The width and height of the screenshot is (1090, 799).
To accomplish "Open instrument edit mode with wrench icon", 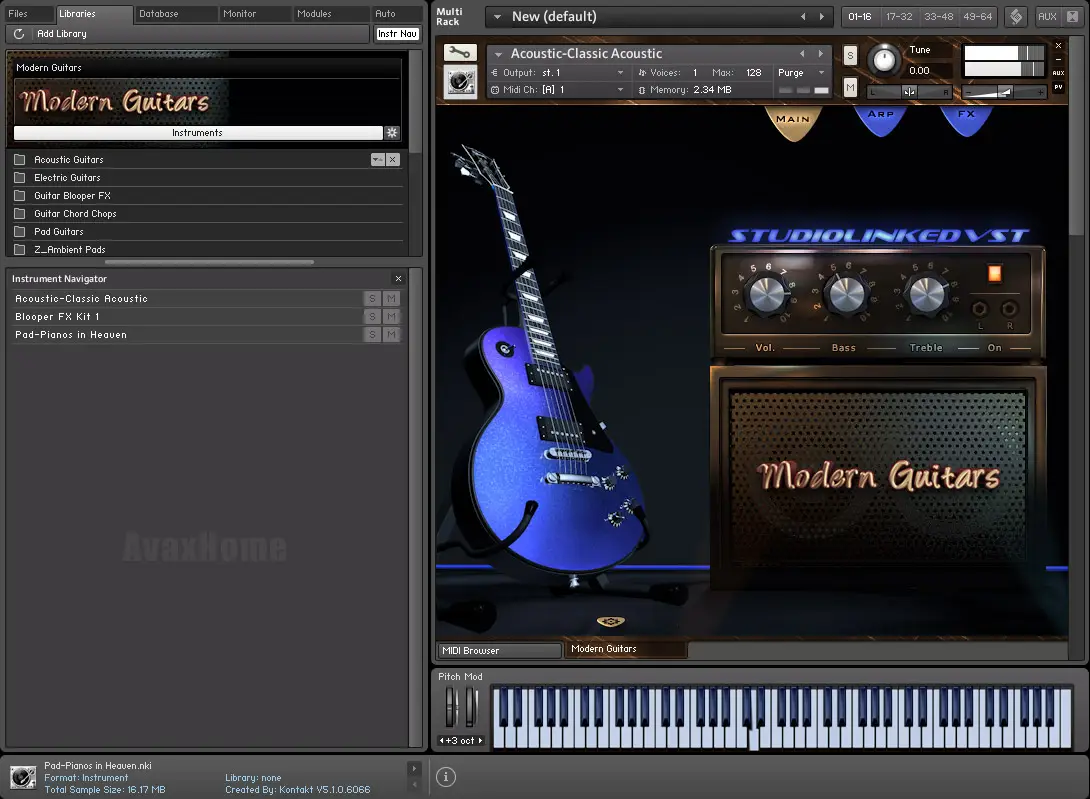I will point(459,52).
